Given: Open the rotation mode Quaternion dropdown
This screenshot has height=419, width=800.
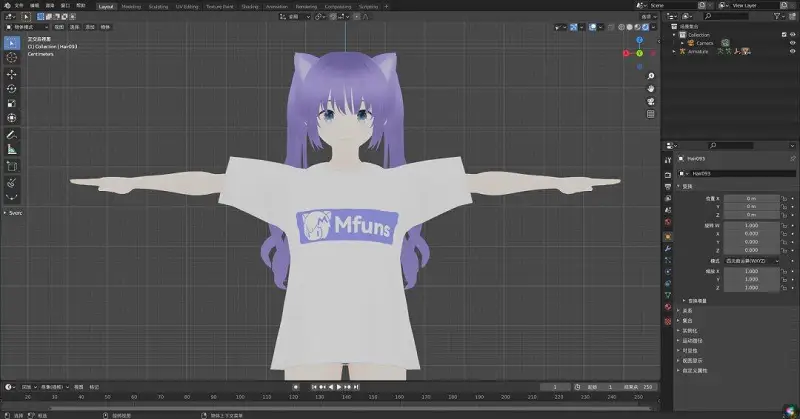Looking at the screenshot, I should coord(751,261).
